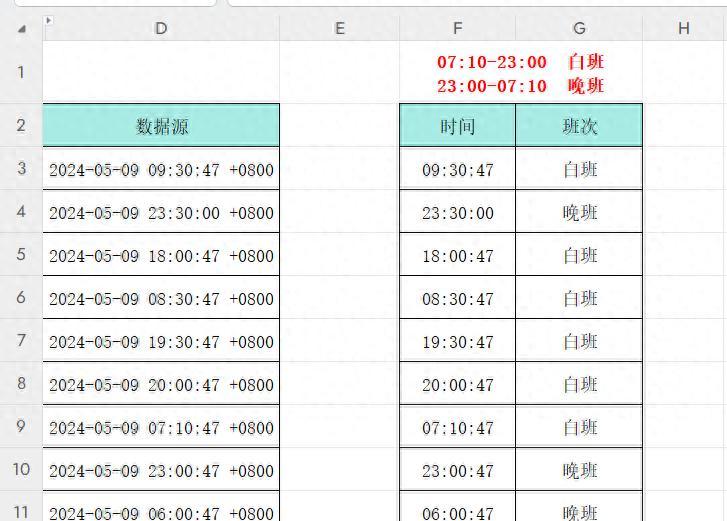Select 晚班 cell in row 10
Image resolution: width=727 pixels, height=521 pixels.
[x=579, y=469]
